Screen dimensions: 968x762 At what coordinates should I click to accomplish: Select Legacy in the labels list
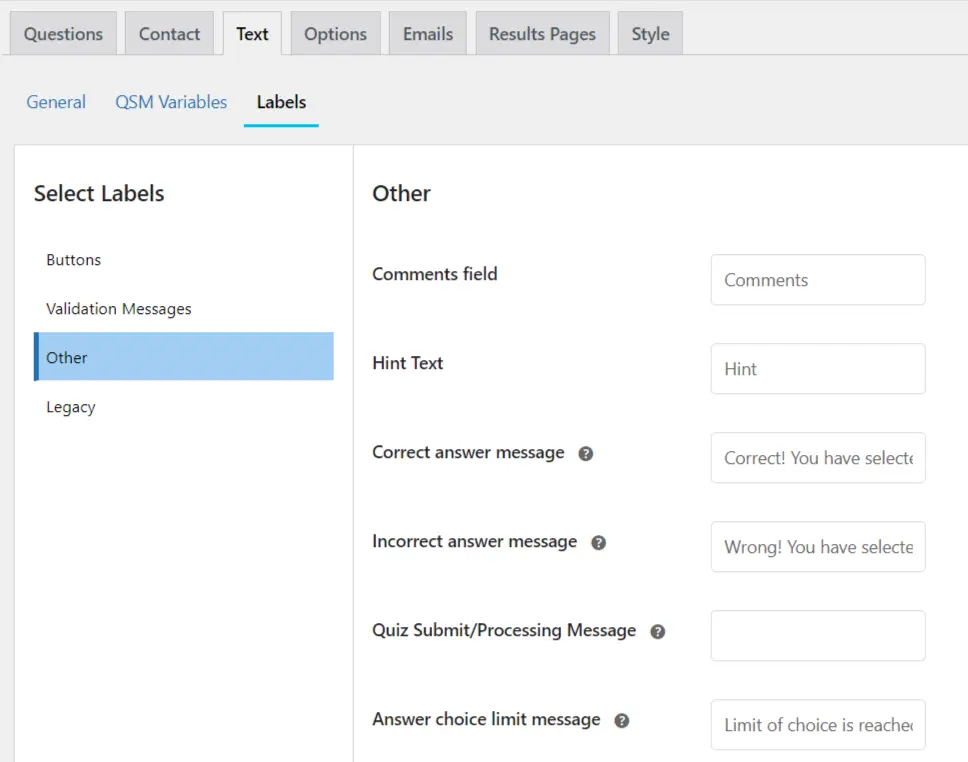point(71,407)
